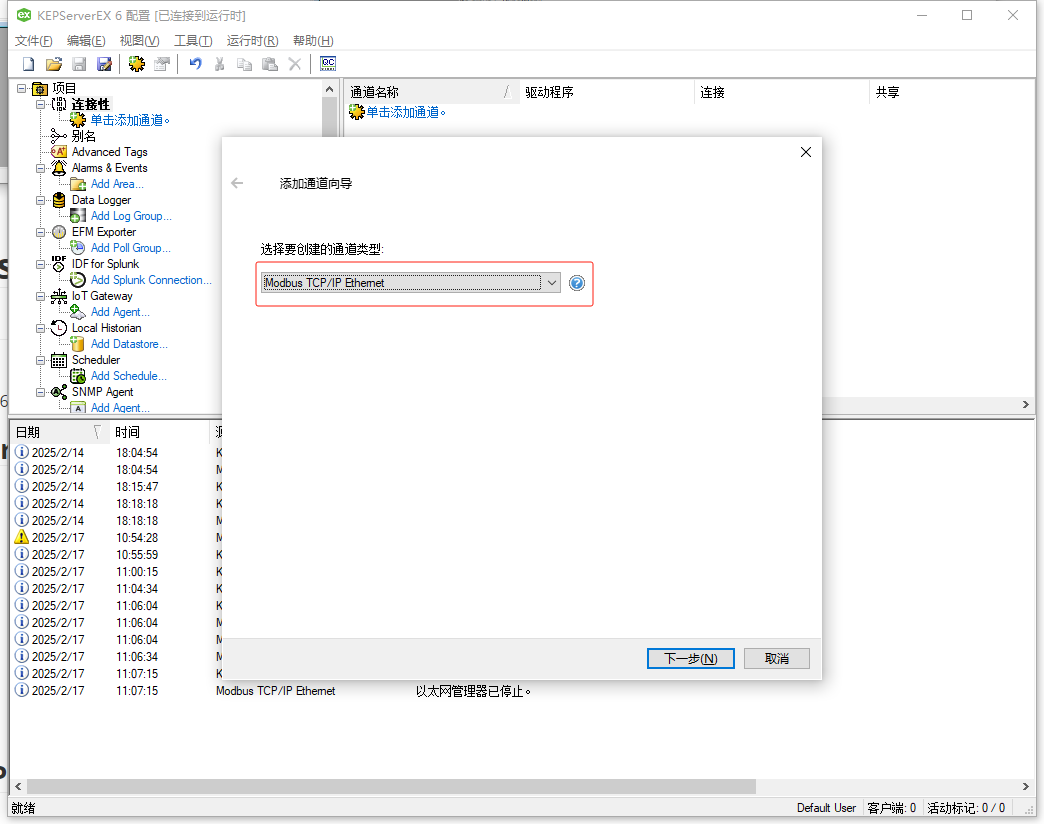
Task: Collapse the Scheduler tree node
Action: click(x=41, y=360)
